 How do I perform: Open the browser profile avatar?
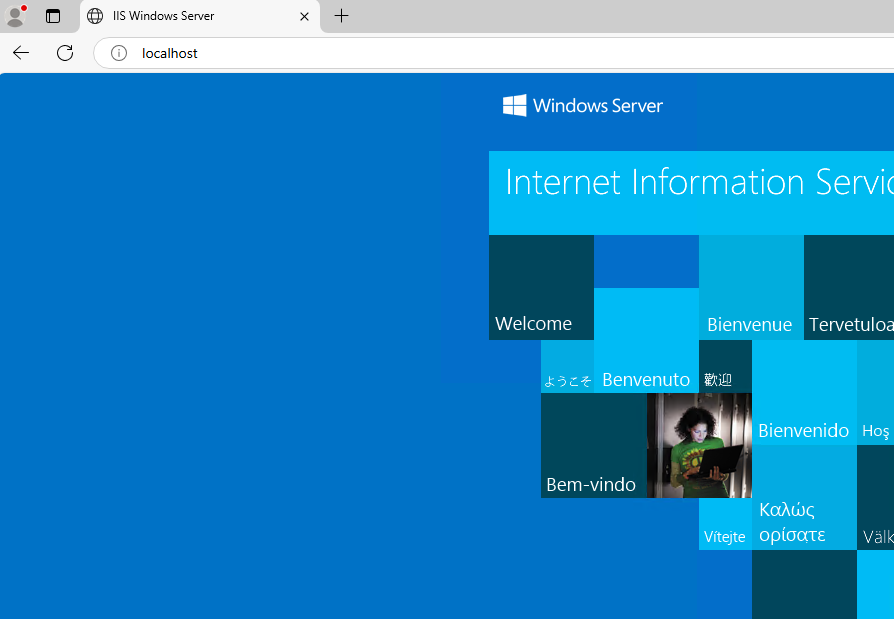click(x=15, y=16)
